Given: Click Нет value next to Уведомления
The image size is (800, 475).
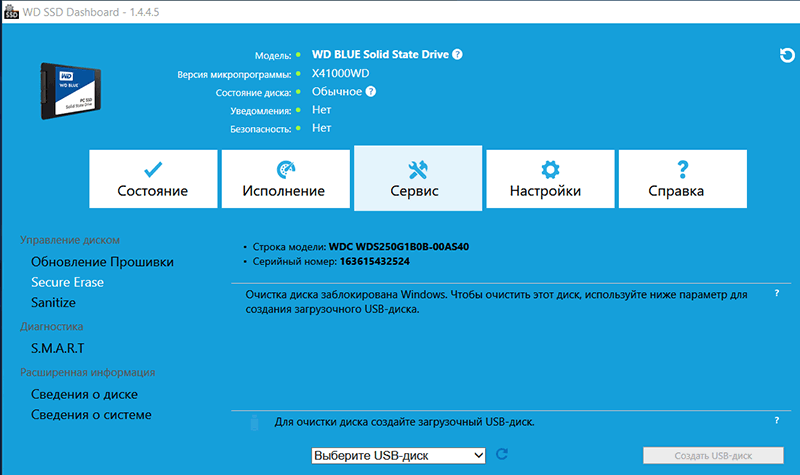Looking at the screenshot, I should click(321, 110).
